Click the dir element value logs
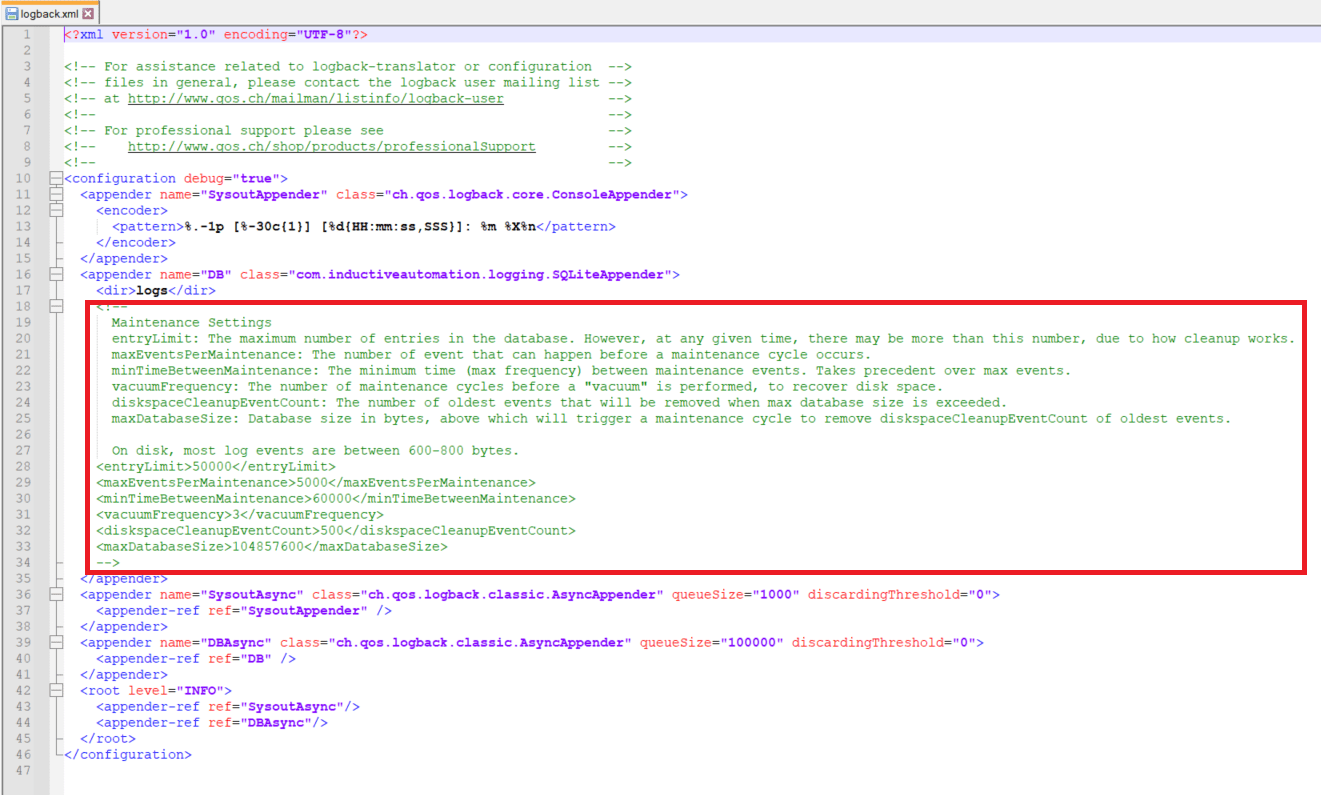Screen dimensions: 1321x795 tap(152, 290)
